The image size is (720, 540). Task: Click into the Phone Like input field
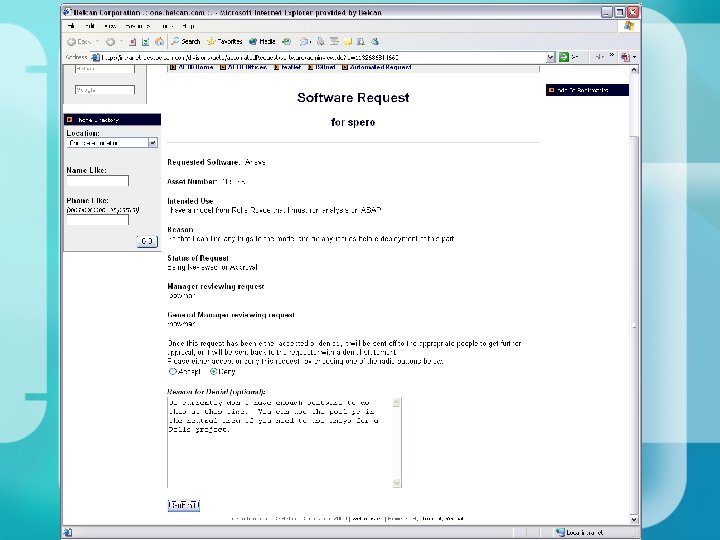click(97, 220)
